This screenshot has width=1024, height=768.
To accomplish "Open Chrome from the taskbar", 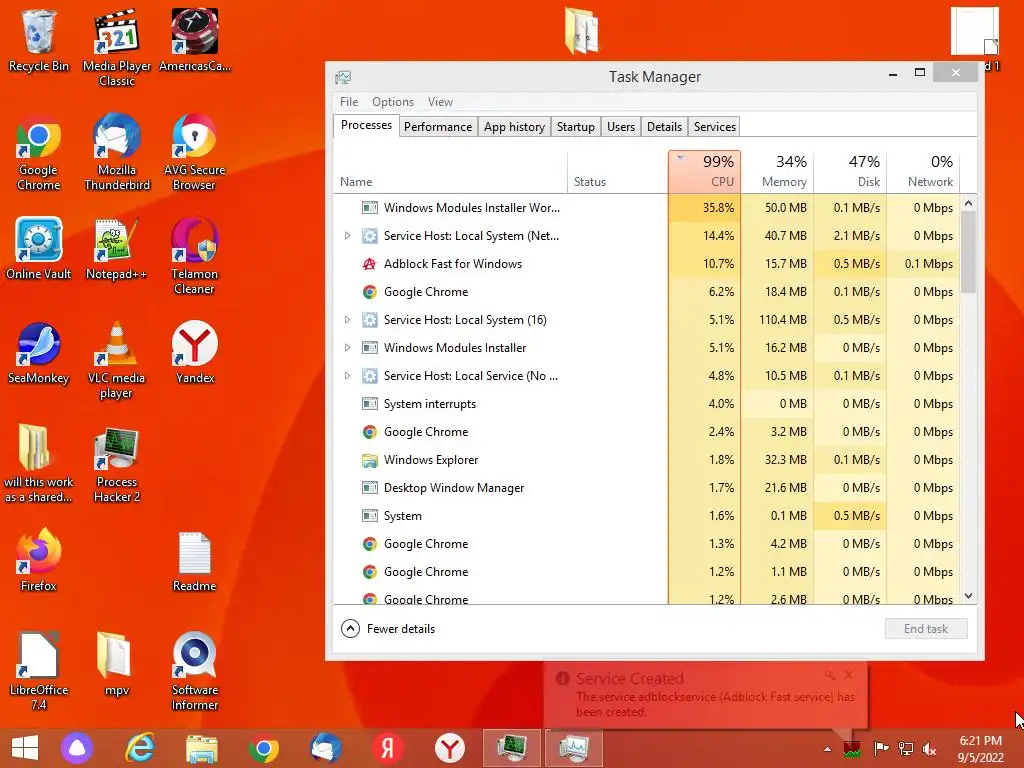I will (264, 748).
